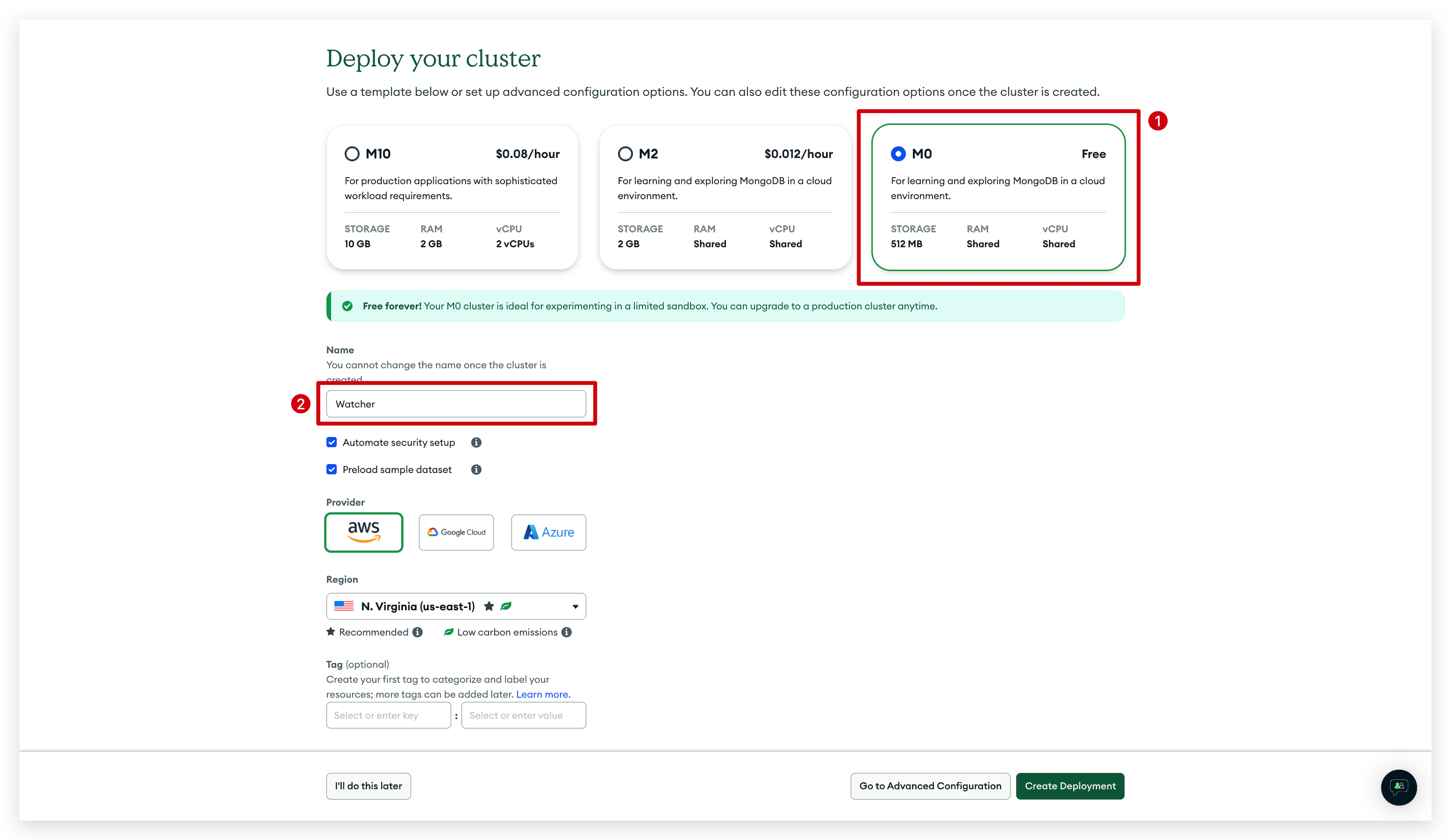Toggle Preload sample dataset checkbox
Image resolution: width=1451 pixels, height=840 pixels.
point(332,469)
